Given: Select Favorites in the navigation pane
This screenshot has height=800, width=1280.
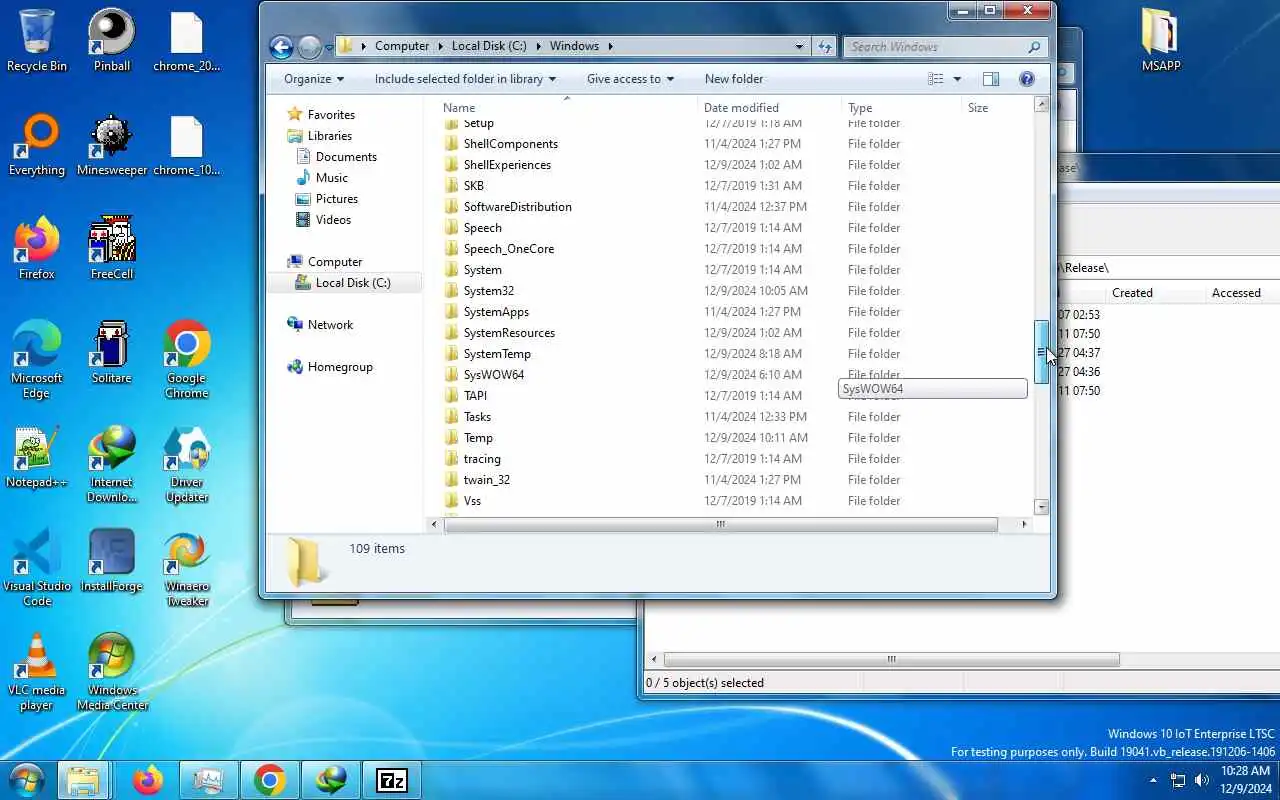Looking at the screenshot, I should click(331, 115).
